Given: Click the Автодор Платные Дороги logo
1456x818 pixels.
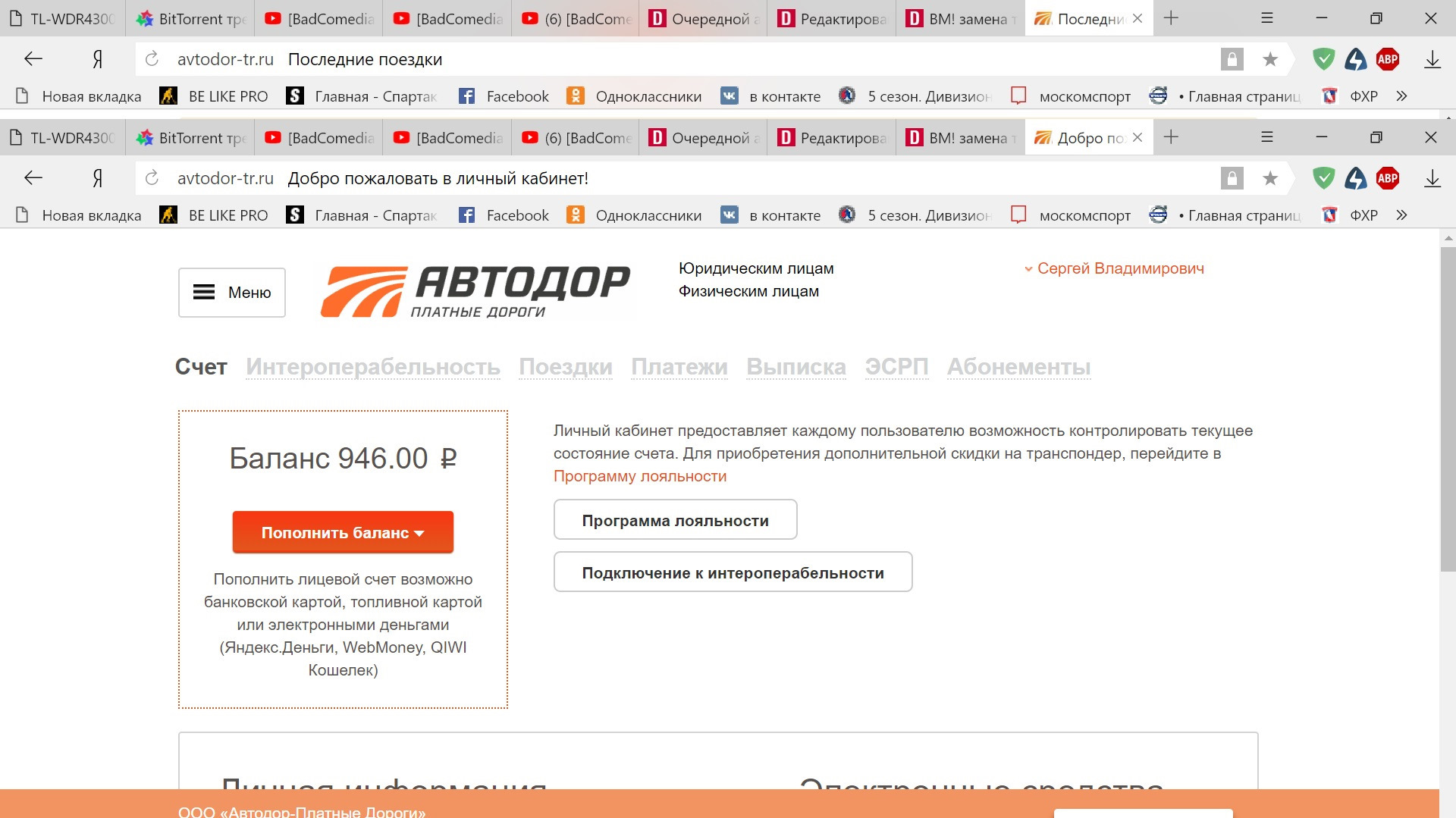Looking at the screenshot, I should (x=475, y=292).
